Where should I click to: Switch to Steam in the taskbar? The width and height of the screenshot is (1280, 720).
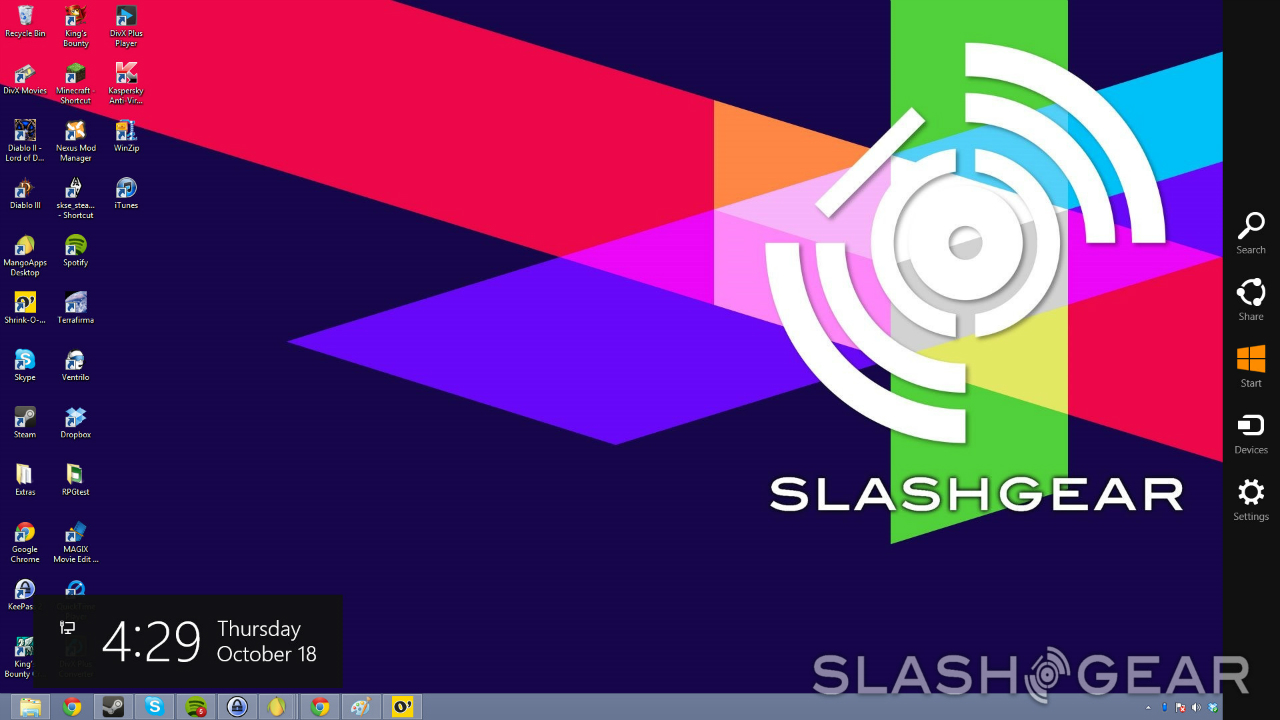point(112,707)
